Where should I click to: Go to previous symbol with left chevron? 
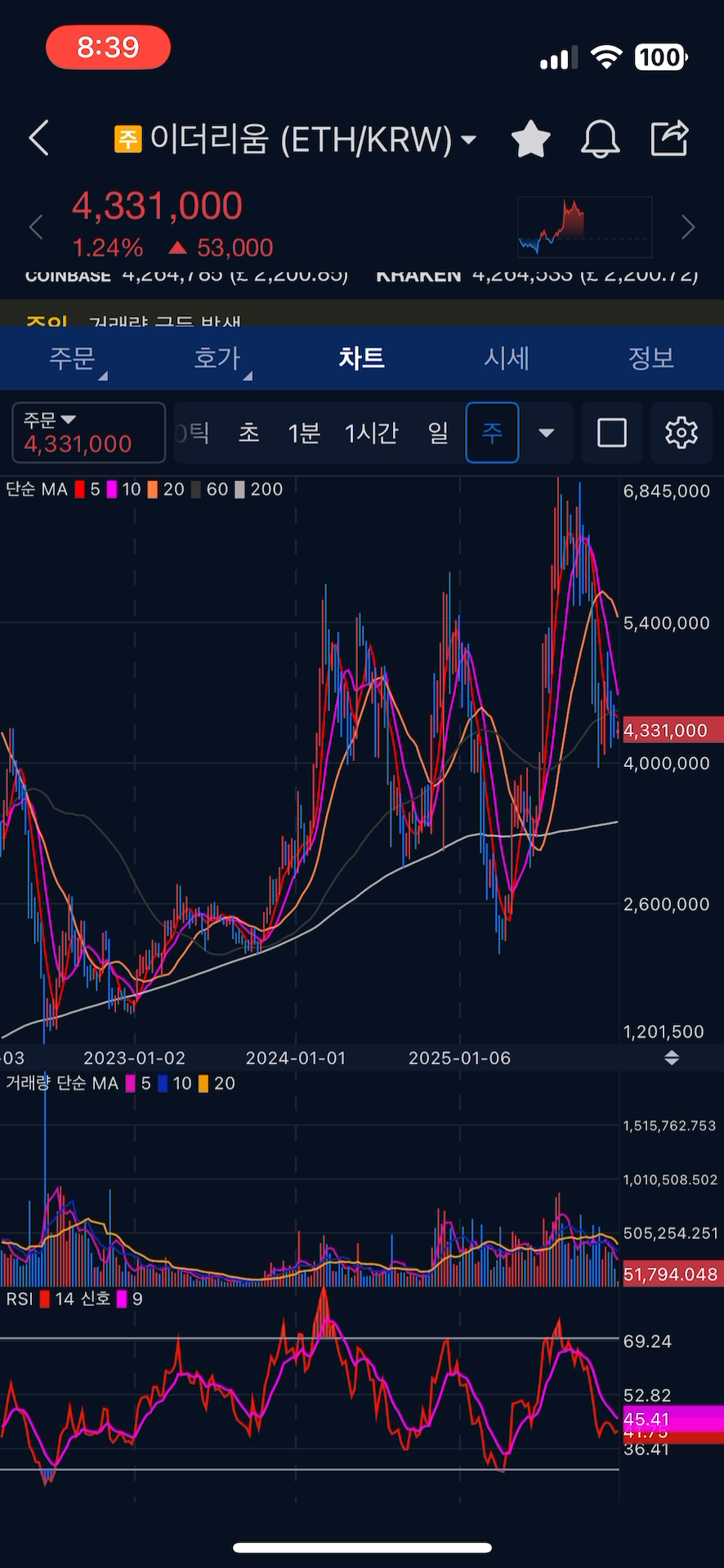[36, 227]
